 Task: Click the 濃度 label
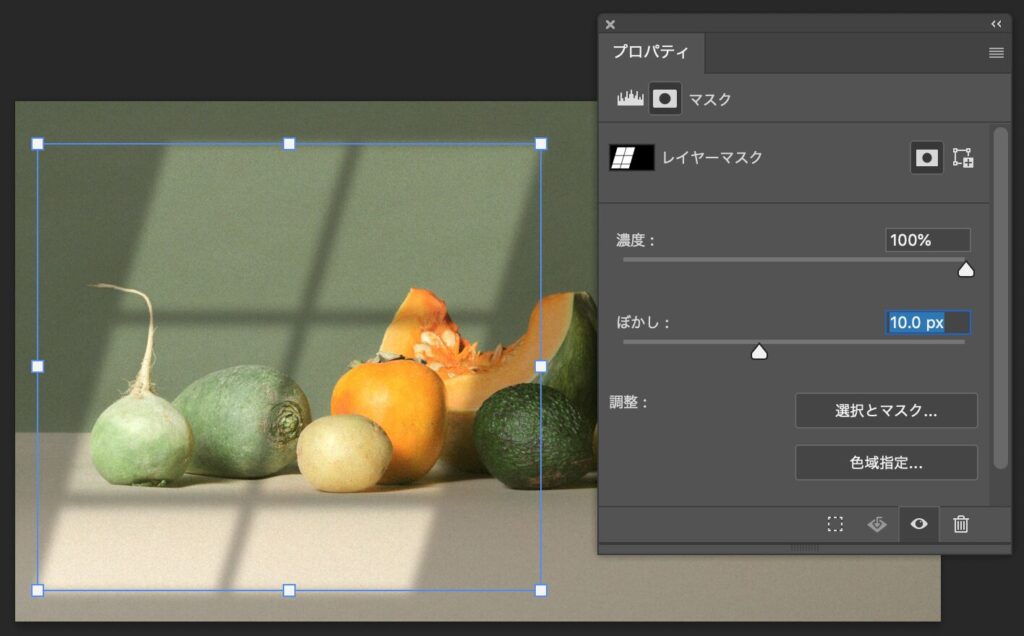click(635, 240)
